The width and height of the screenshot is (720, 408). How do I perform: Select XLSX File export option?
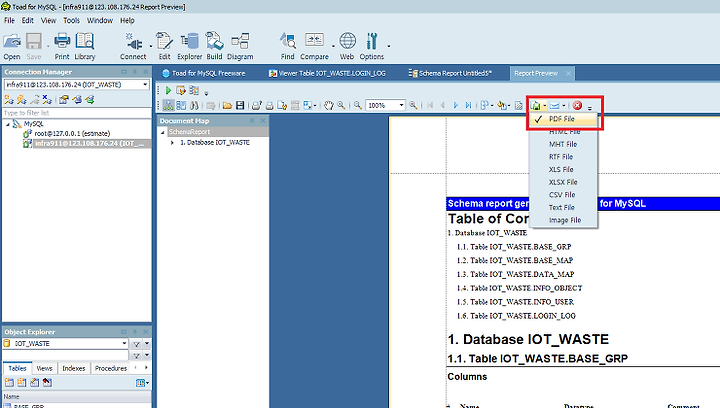tap(563, 182)
